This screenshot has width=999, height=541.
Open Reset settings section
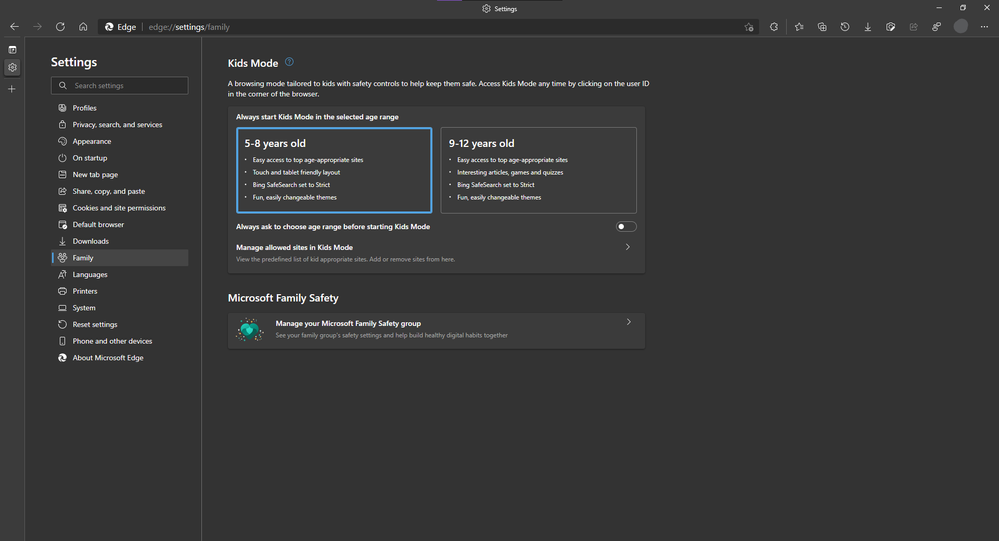[120, 324]
